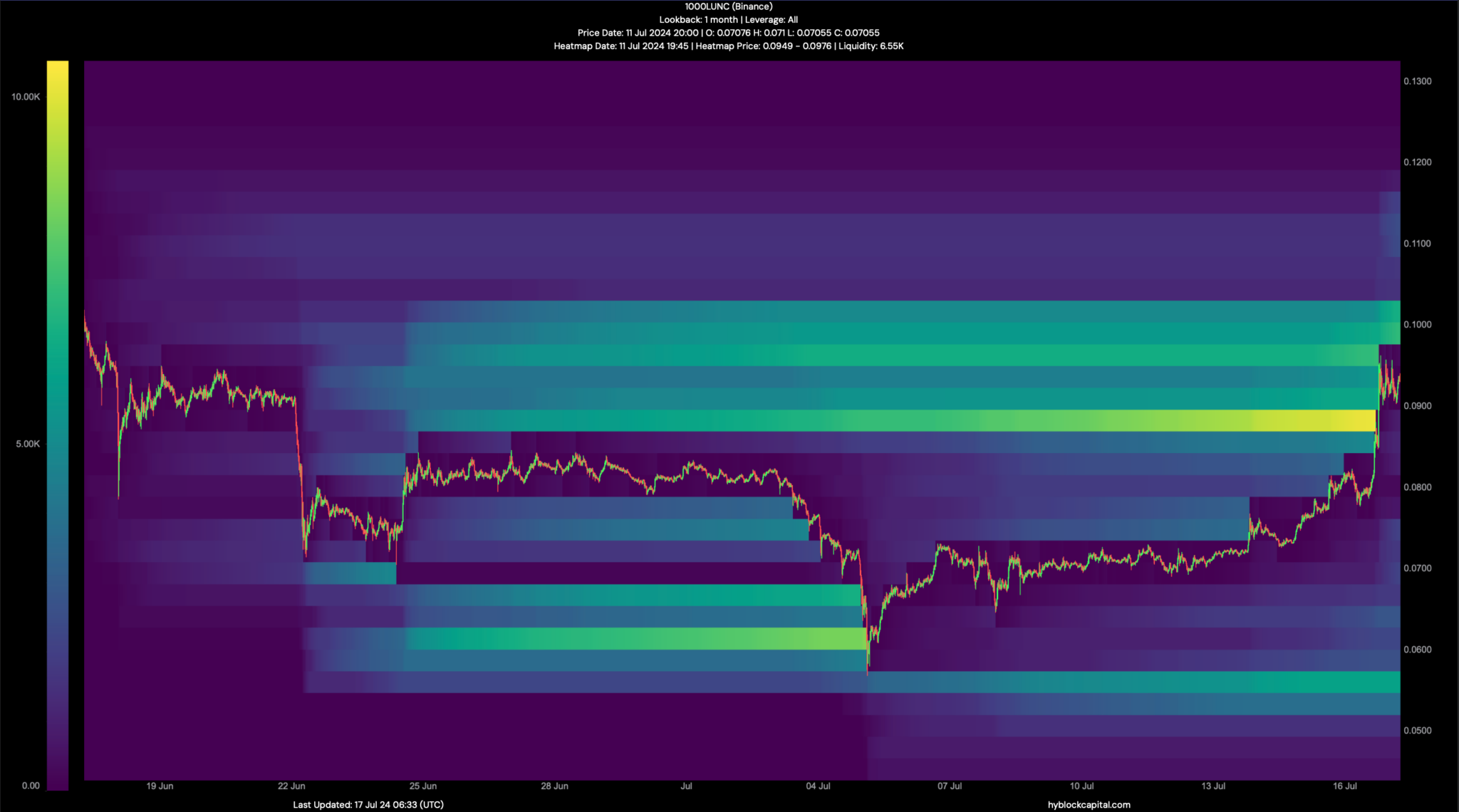Click the 1000LUNC (Binance) chart title
The width and height of the screenshot is (1459, 812).
coord(728,6)
